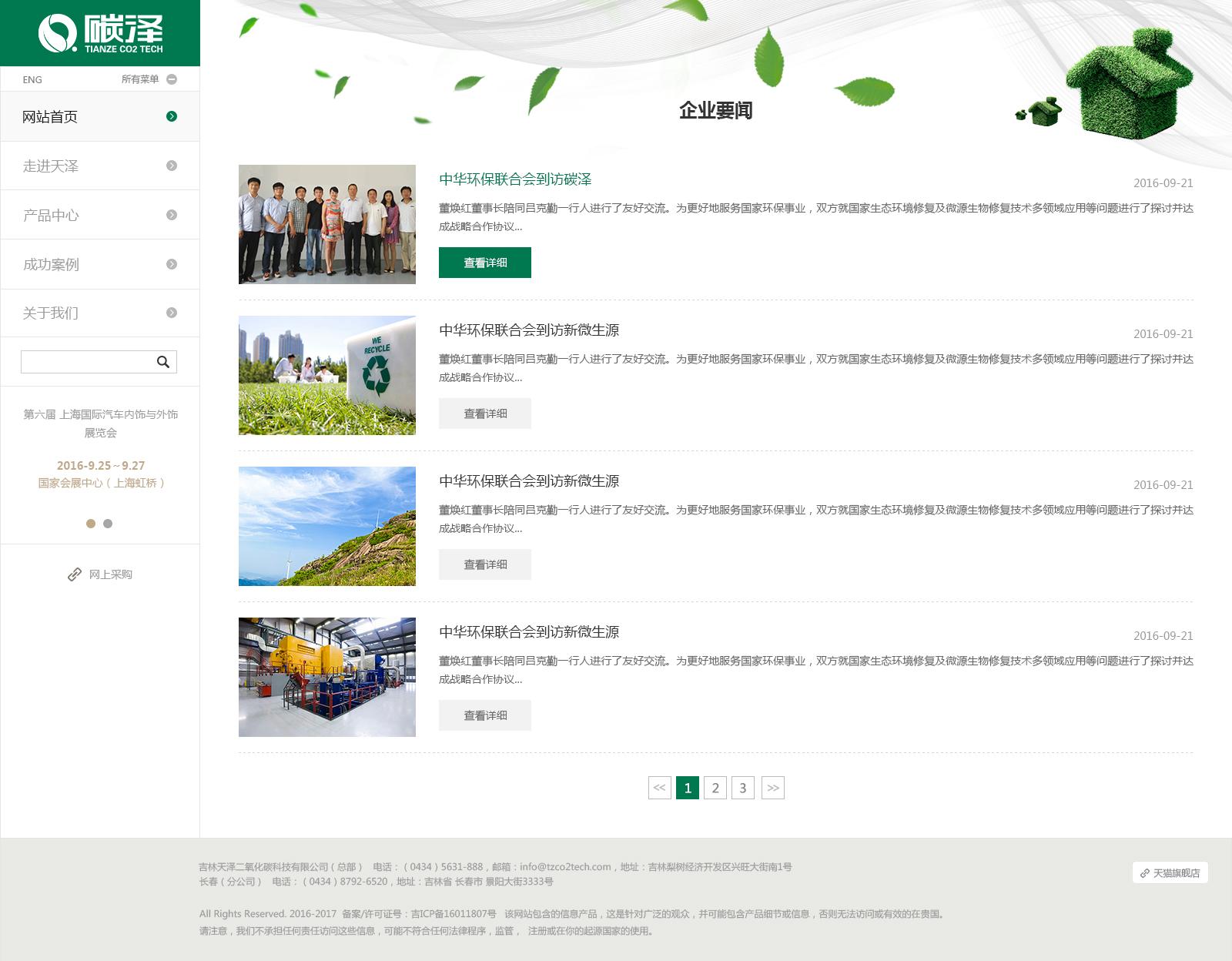This screenshot has height=961, width=1232.
Task: Expand the 产品中心 menu arrow
Action: 172,215
